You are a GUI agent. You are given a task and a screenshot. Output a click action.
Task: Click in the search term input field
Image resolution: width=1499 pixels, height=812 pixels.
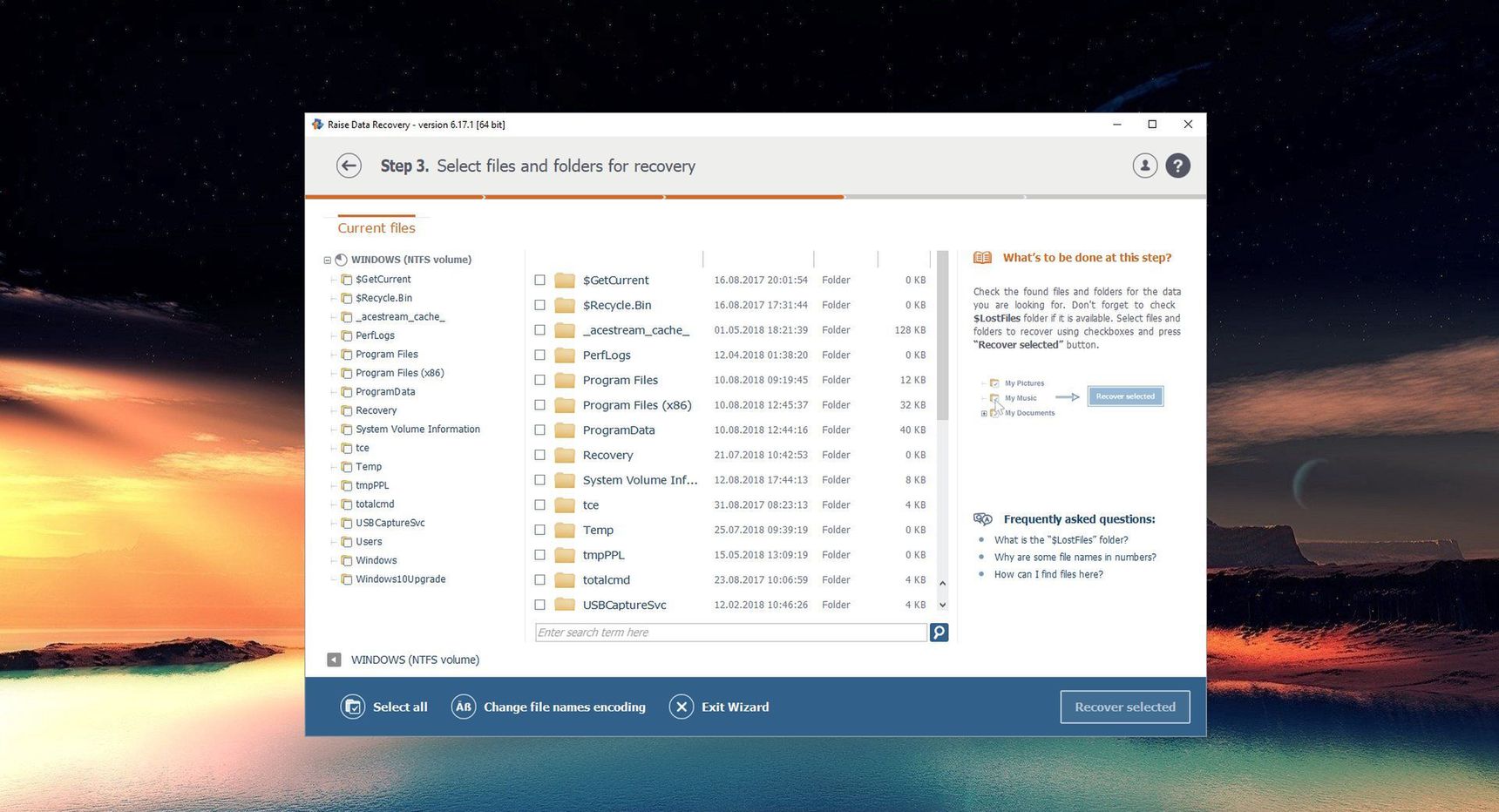tap(730, 633)
